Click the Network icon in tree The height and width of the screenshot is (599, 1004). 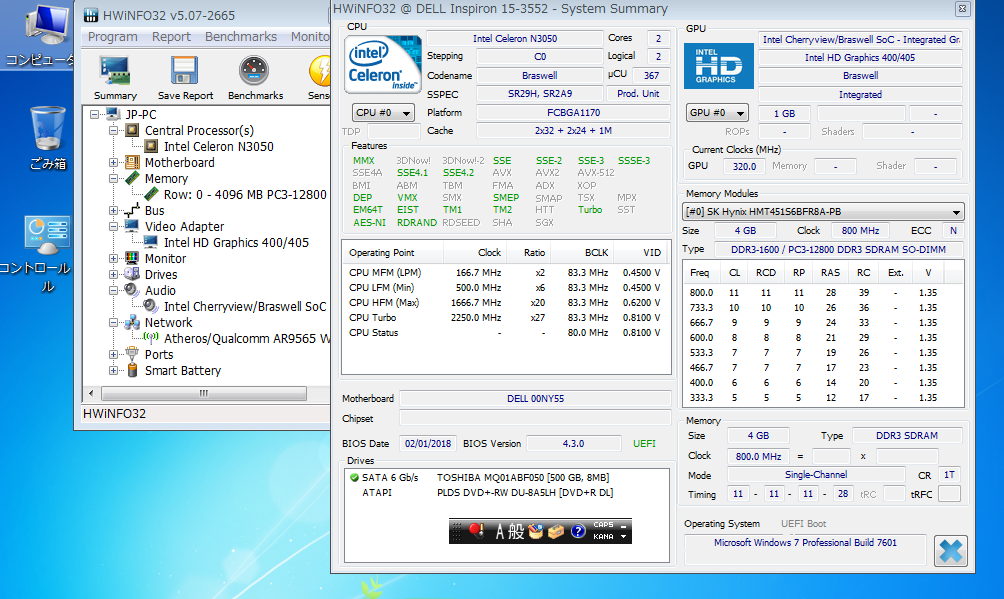(133, 322)
